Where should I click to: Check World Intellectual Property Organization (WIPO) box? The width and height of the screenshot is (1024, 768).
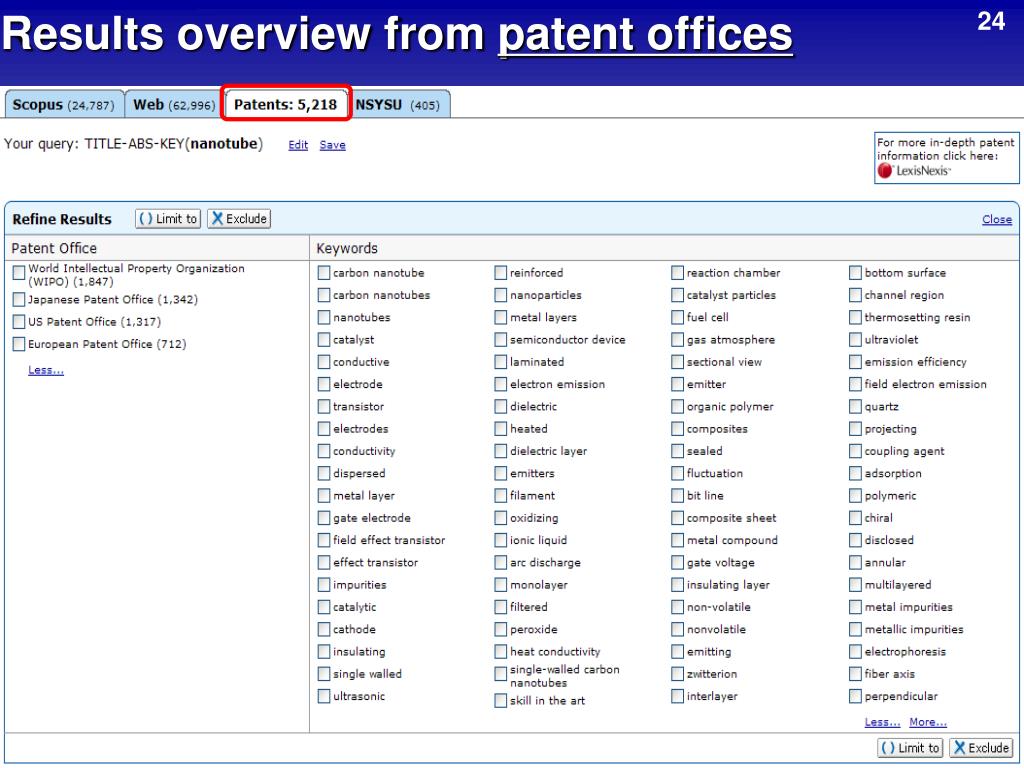coord(19,272)
